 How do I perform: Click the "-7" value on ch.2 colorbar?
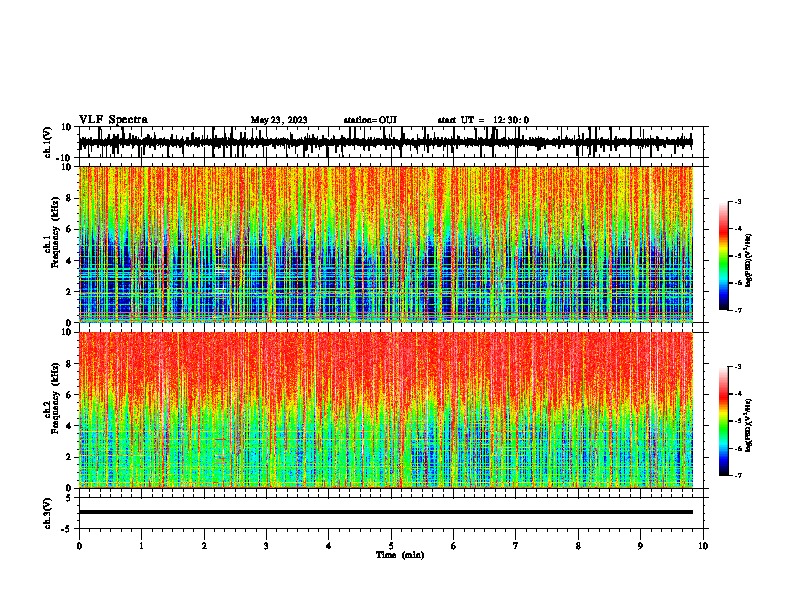[737, 475]
